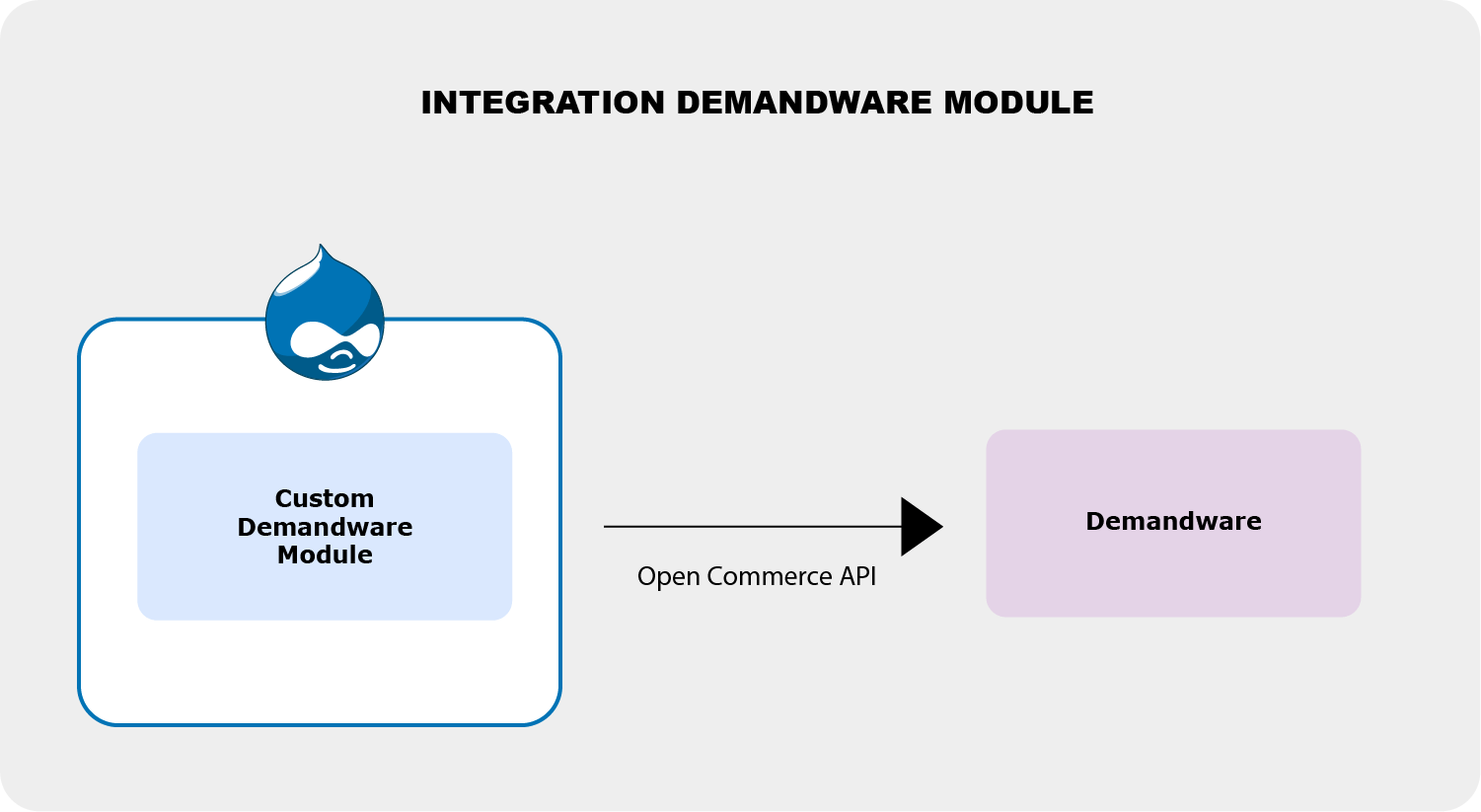1481x812 pixels.
Task: Click the Integration Demandware Module title
Action: coord(757,103)
